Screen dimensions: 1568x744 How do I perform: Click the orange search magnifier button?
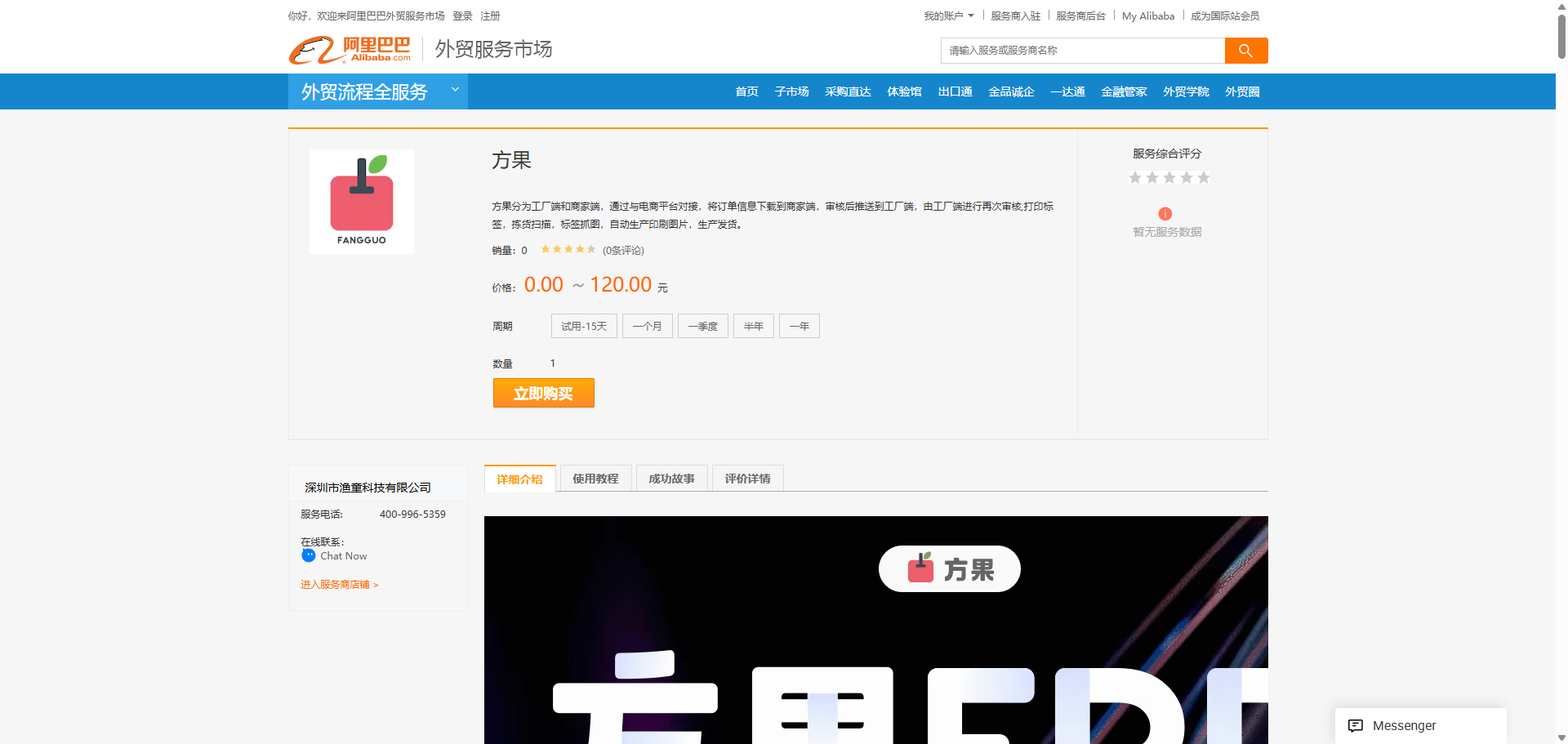pos(1246,51)
